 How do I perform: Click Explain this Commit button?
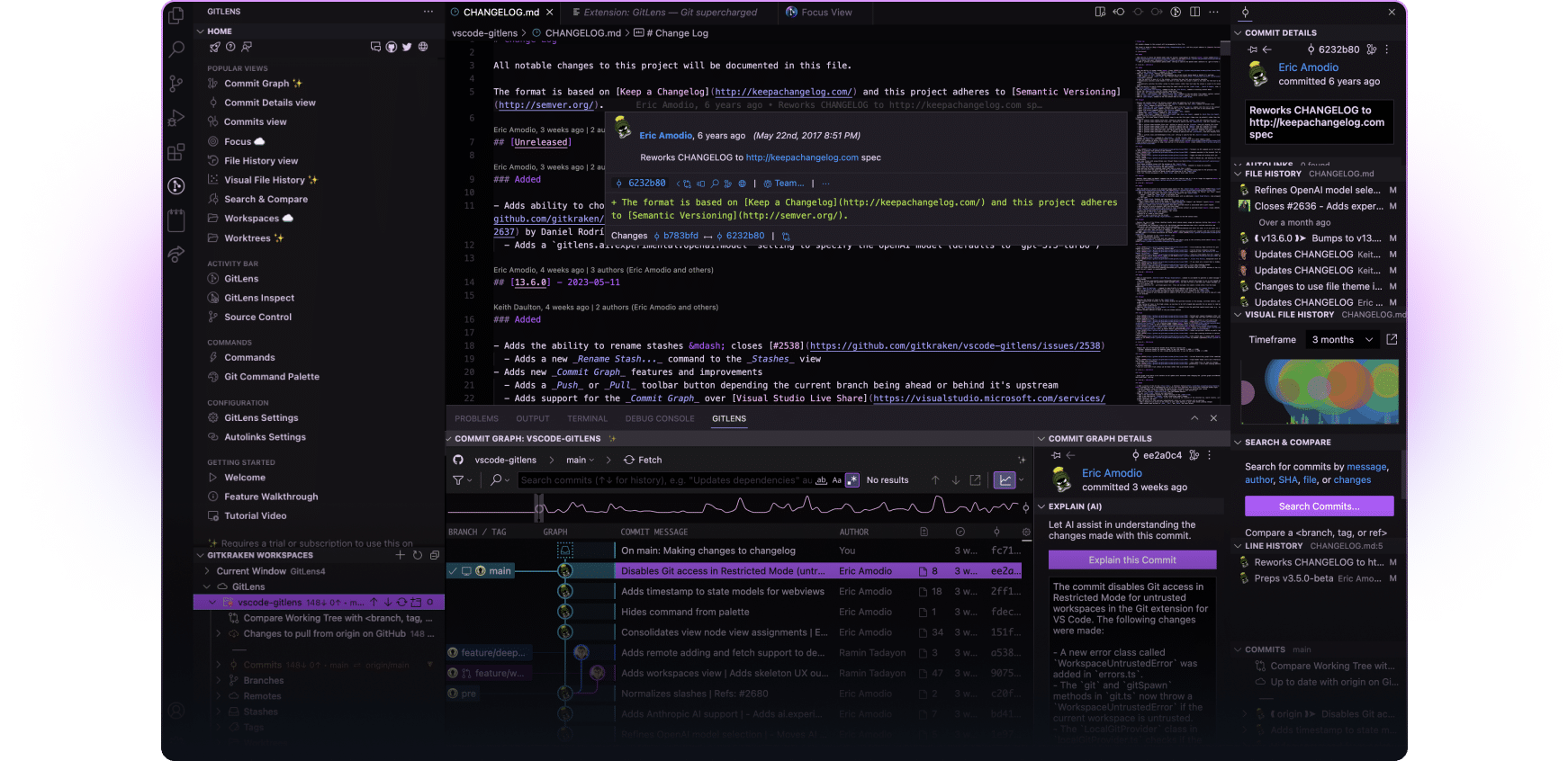[1132, 560]
